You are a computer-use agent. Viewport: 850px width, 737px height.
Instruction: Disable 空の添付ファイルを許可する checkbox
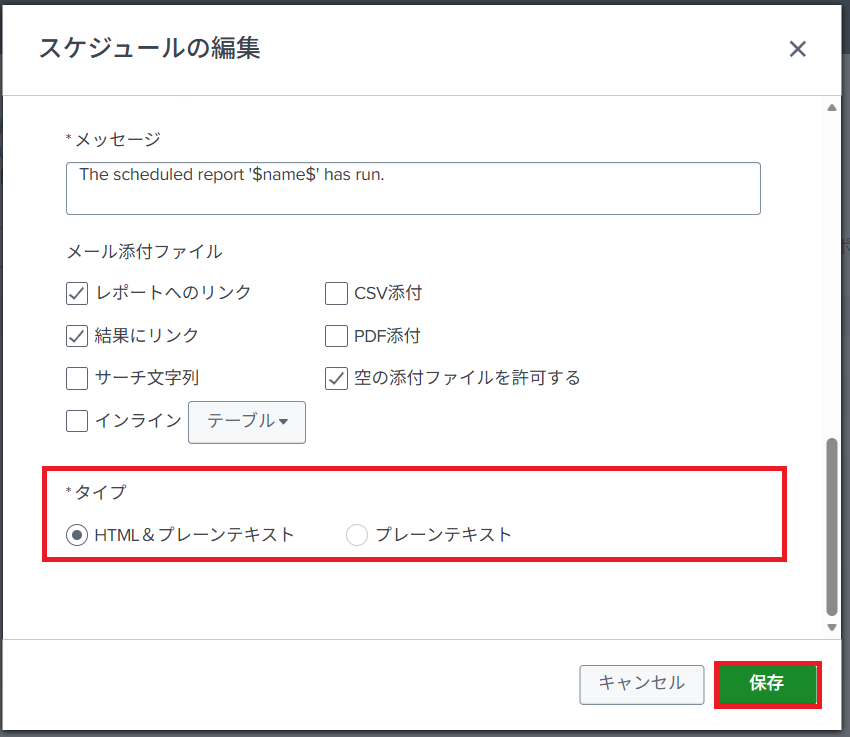(336, 378)
